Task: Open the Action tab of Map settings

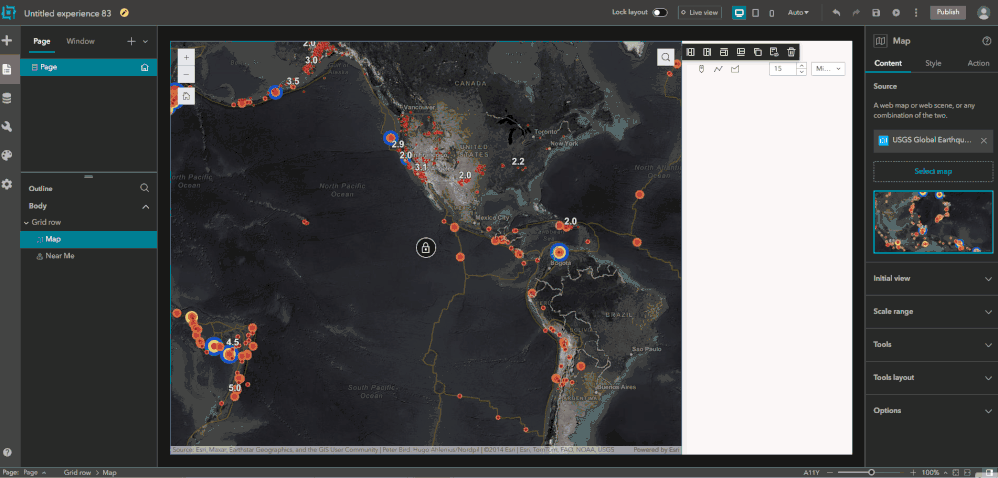Action: click(x=978, y=63)
